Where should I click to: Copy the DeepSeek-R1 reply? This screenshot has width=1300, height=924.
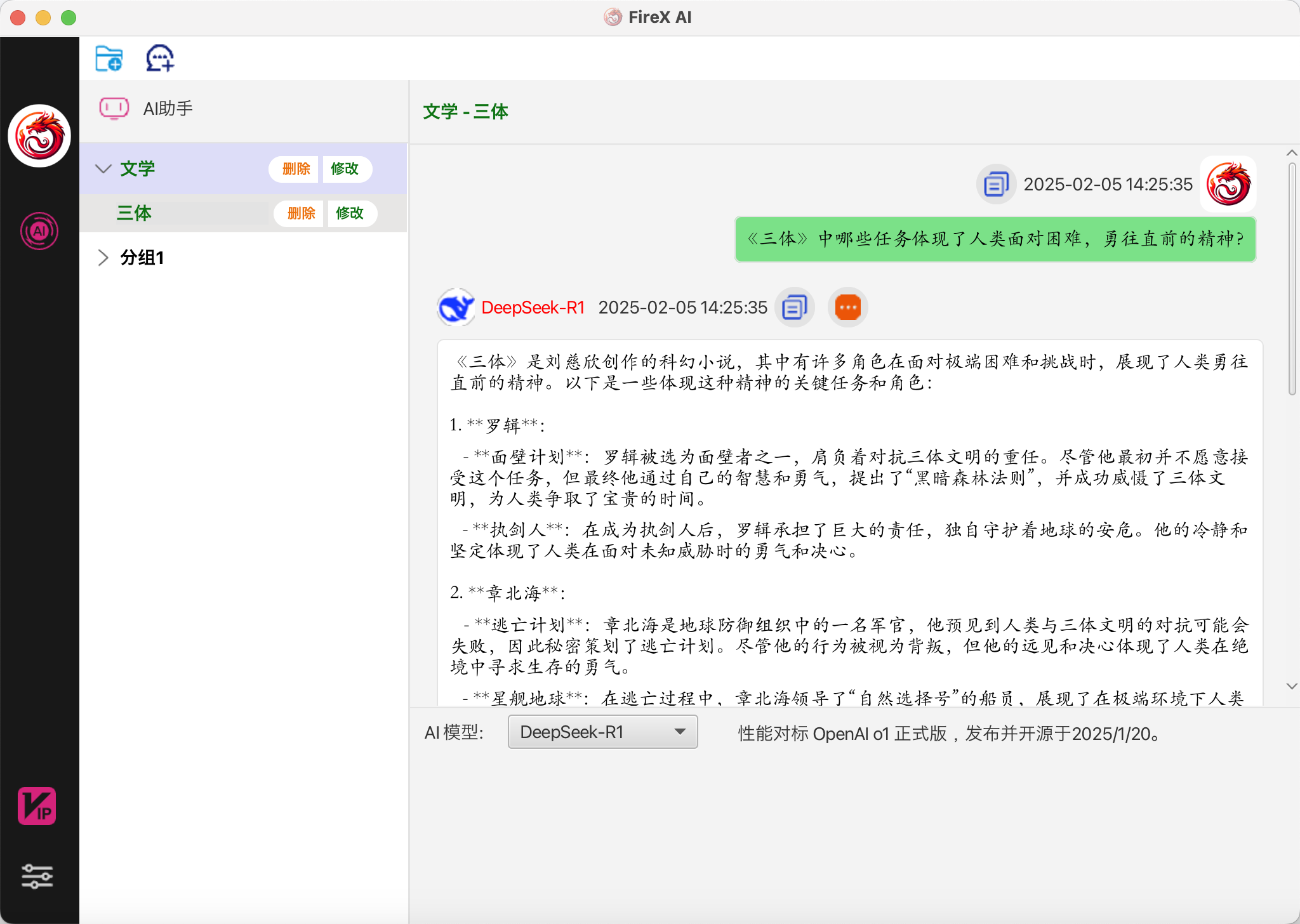(794, 308)
